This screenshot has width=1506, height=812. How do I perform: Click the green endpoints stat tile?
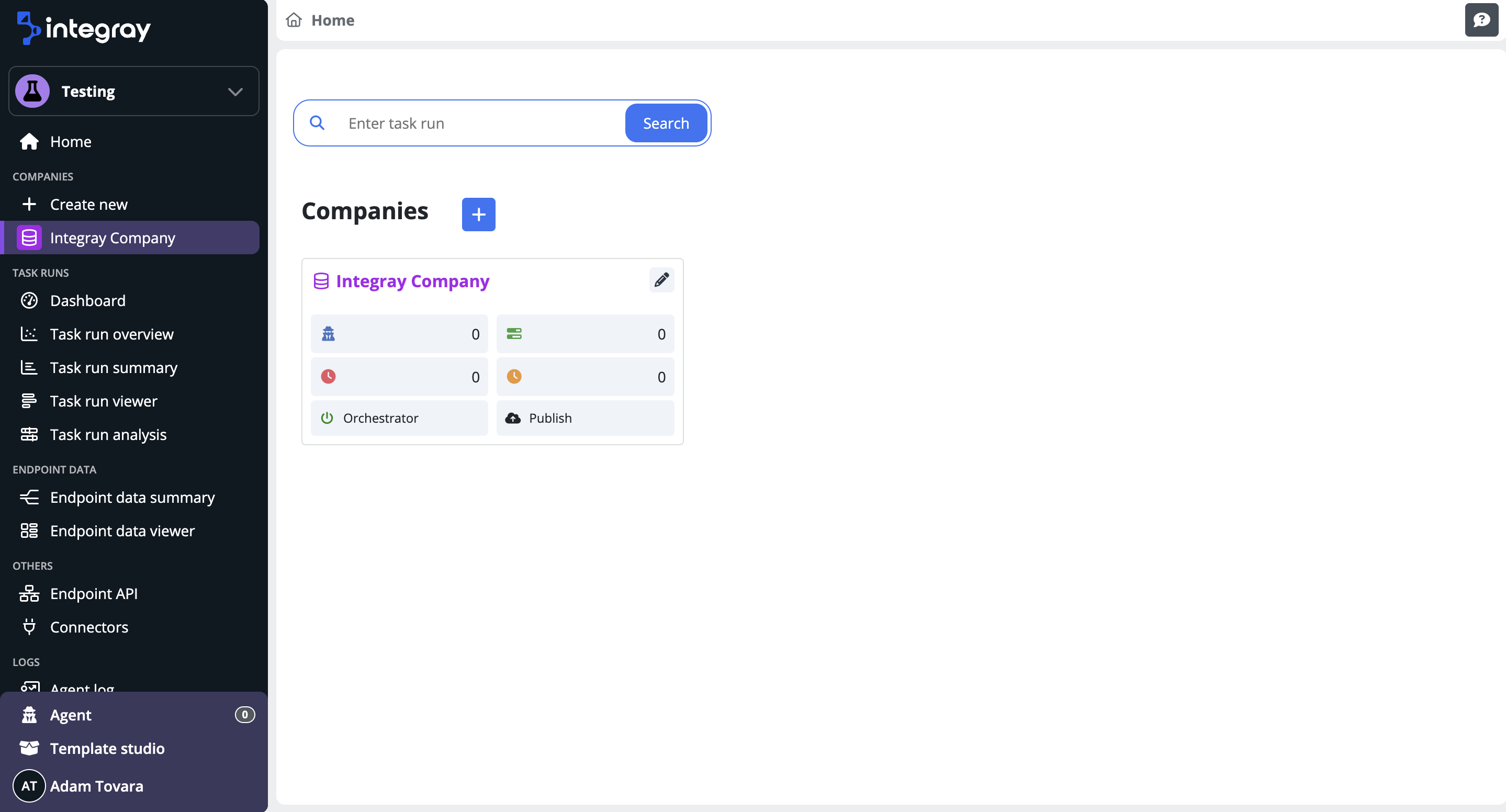[x=585, y=334]
